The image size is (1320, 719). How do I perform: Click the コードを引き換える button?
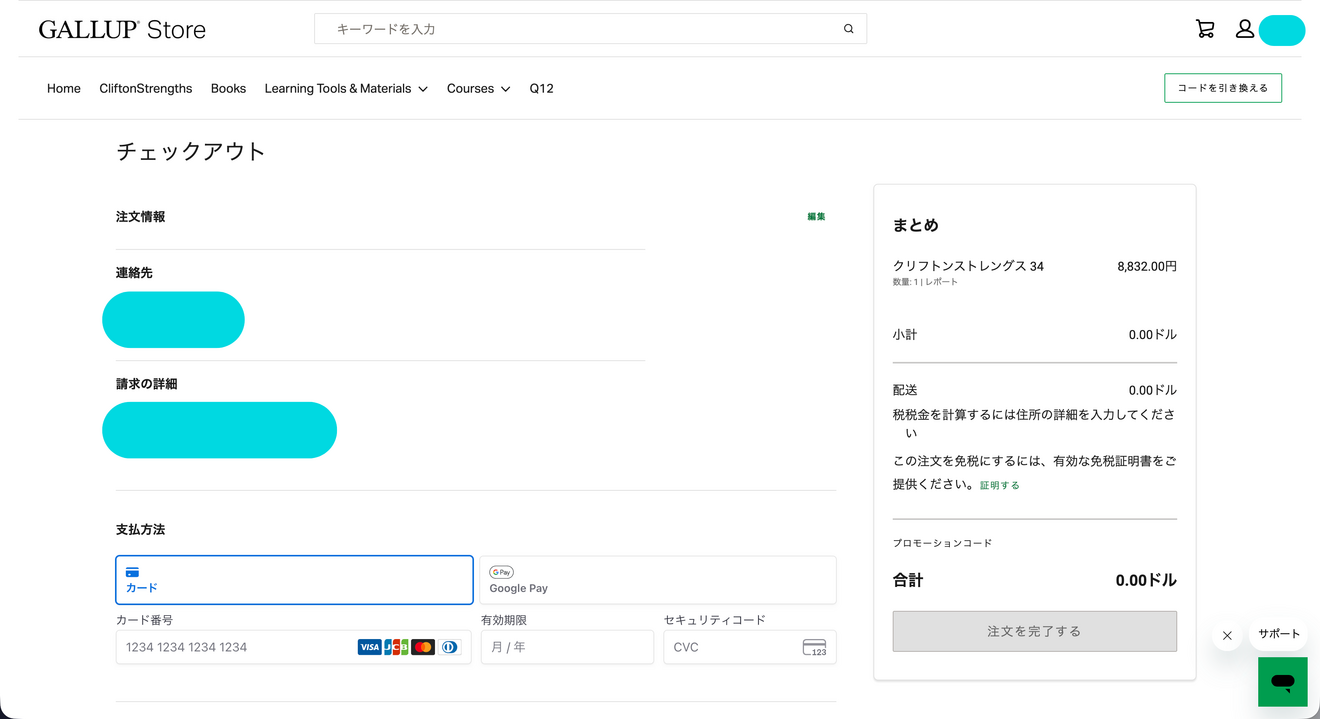click(x=1223, y=88)
